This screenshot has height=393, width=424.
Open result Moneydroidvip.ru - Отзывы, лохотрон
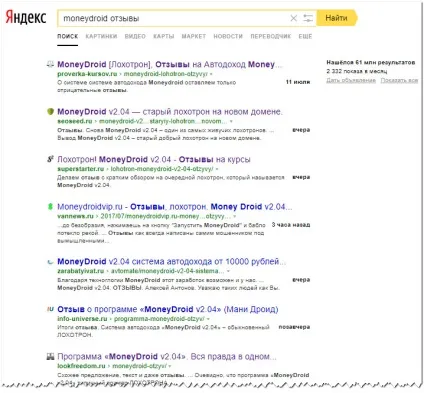tap(175, 207)
